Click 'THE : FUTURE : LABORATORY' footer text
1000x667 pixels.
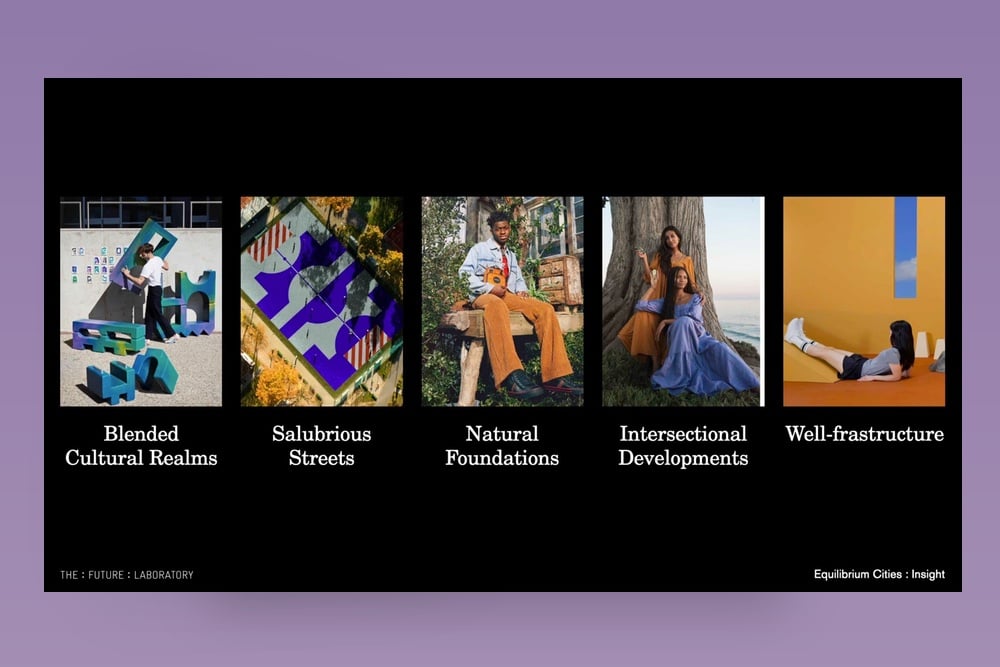[127, 575]
